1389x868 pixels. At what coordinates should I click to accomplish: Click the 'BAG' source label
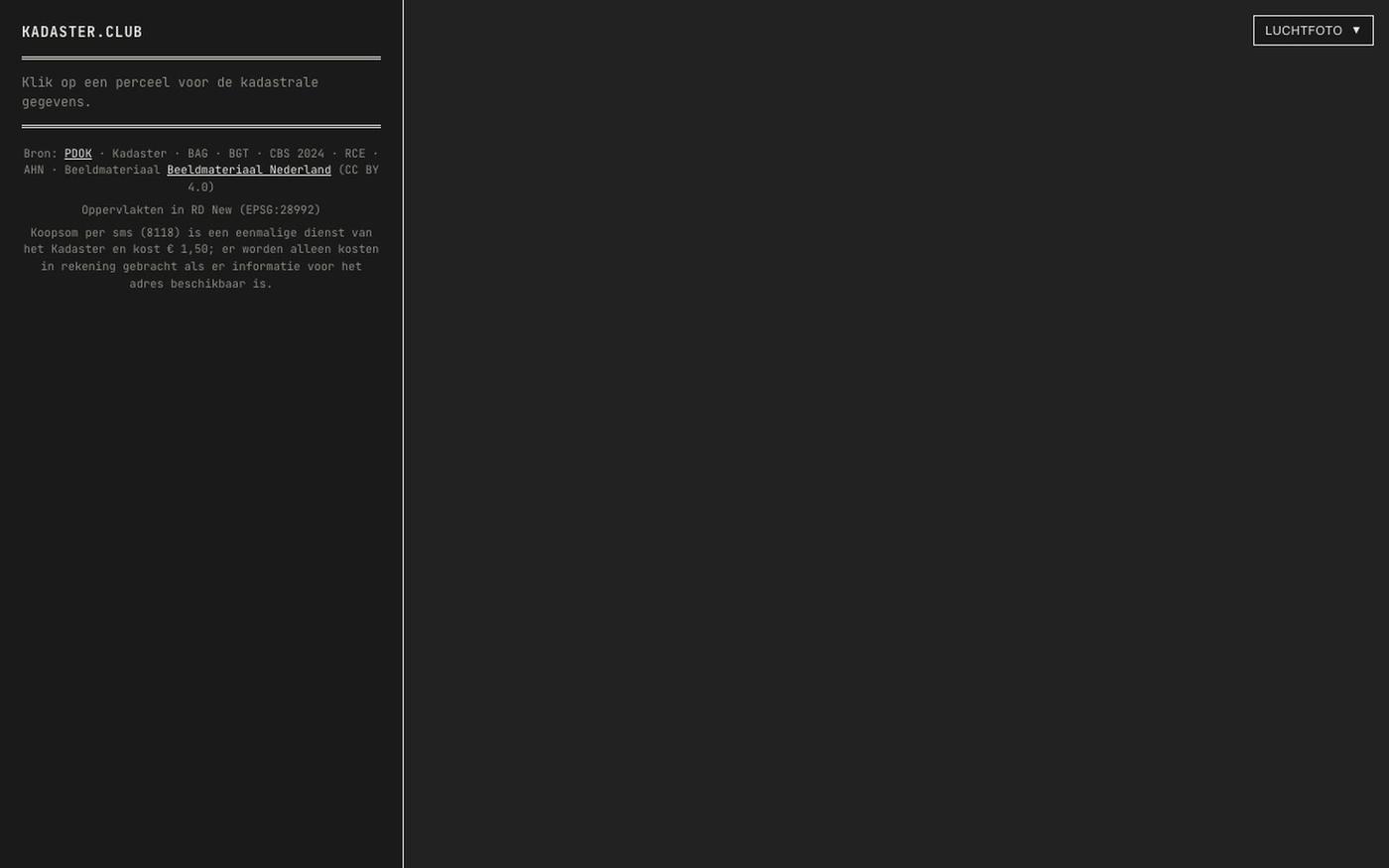pos(197,154)
